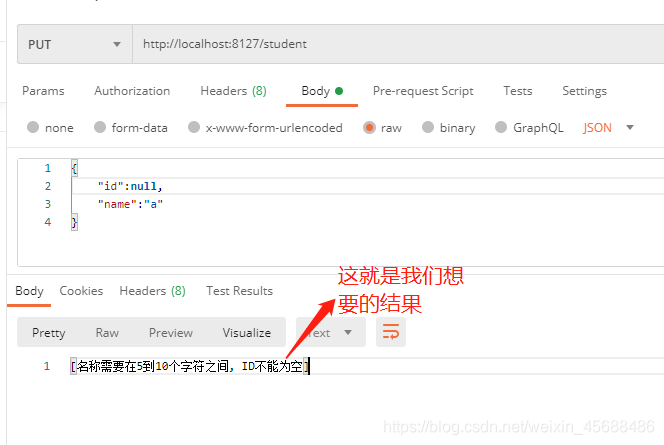This screenshot has width=664, height=445.
Task: Click the response message text line
Action: [x=190, y=366]
